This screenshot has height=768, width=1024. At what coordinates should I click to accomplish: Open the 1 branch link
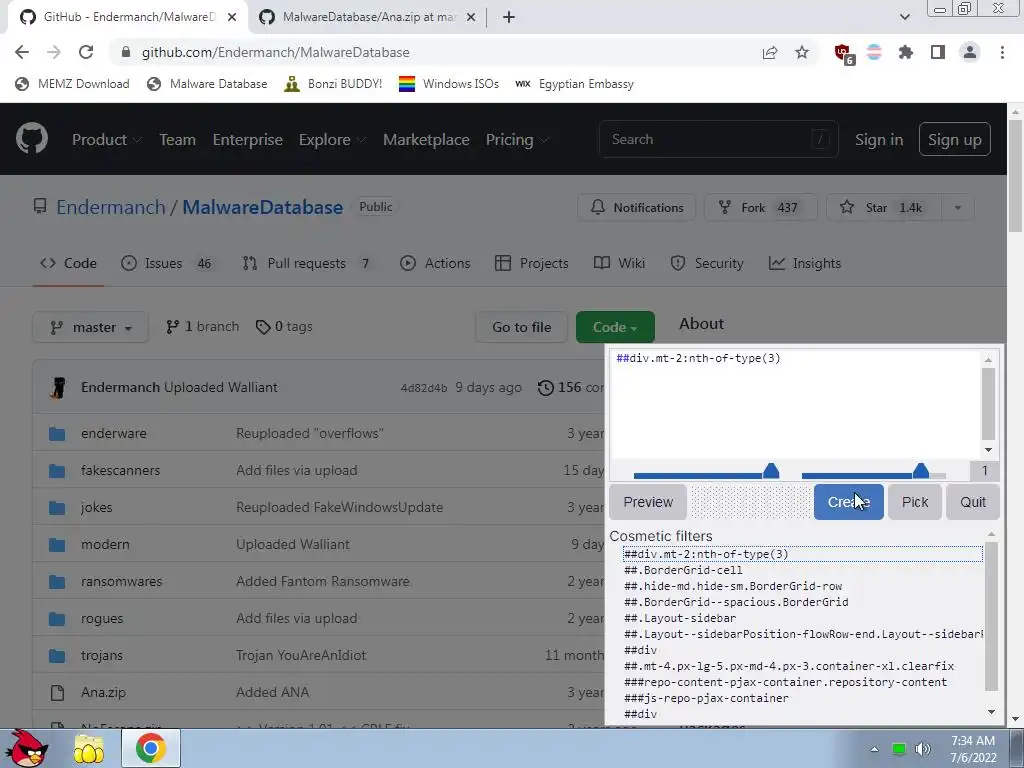[x=202, y=327]
